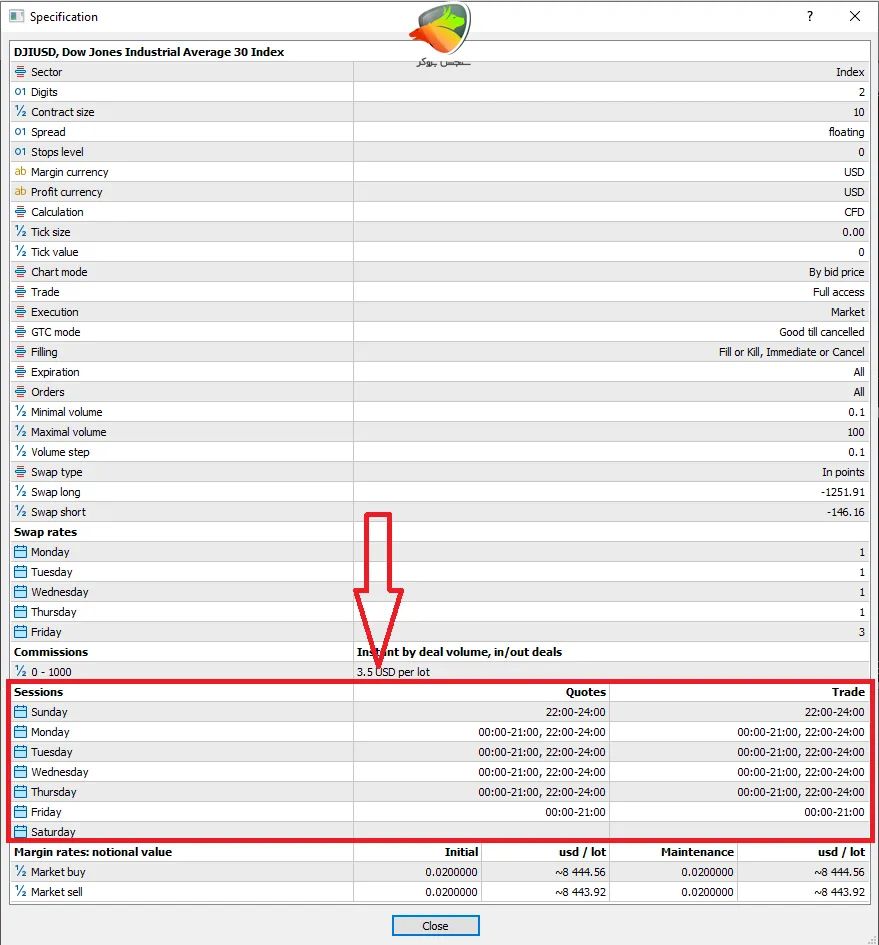Viewport: 879px width, 945px height.
Task: Click the broker logo at top
Action: pyautogui.click(x=440, y=30)
